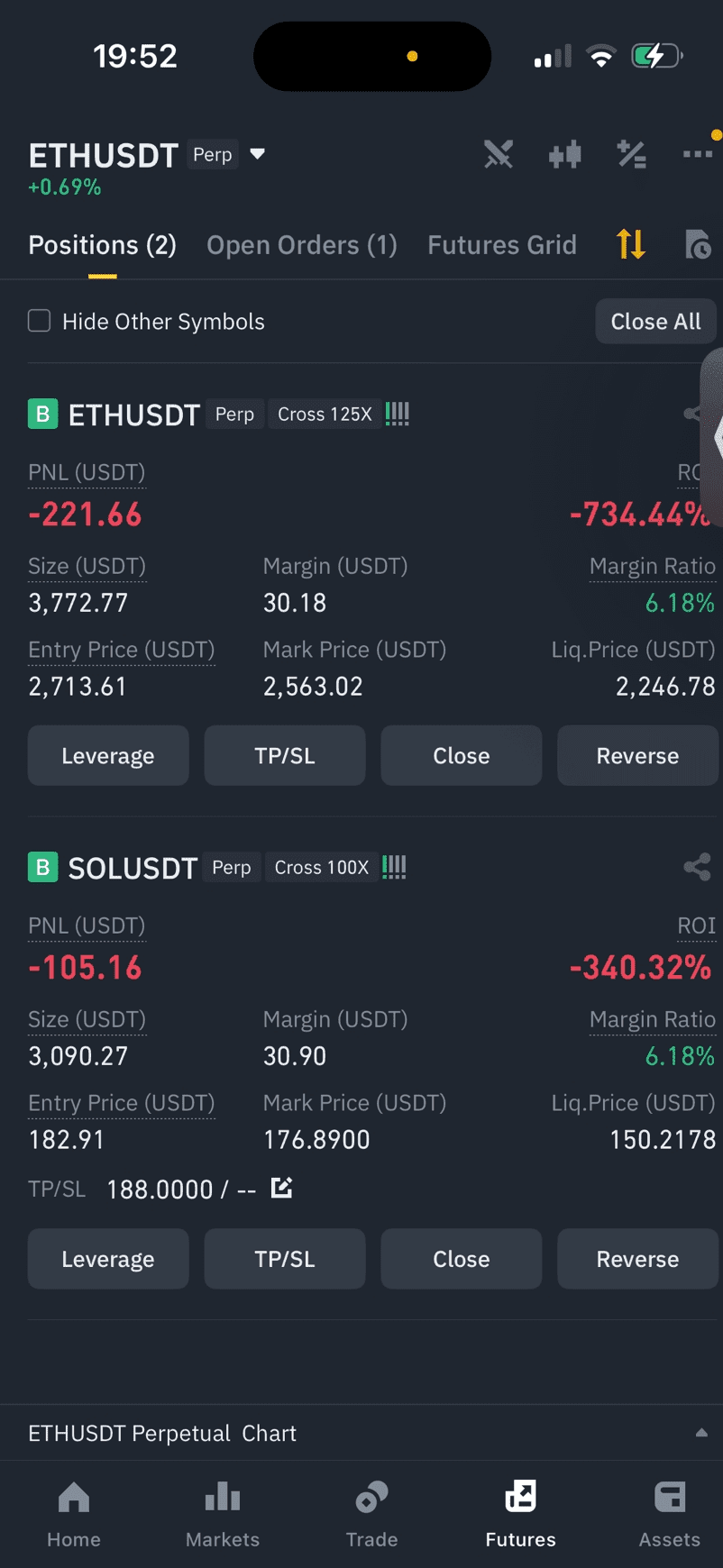Go to the Assets bottom tab
This screenshot has width=723, height=1568.
670,1514
